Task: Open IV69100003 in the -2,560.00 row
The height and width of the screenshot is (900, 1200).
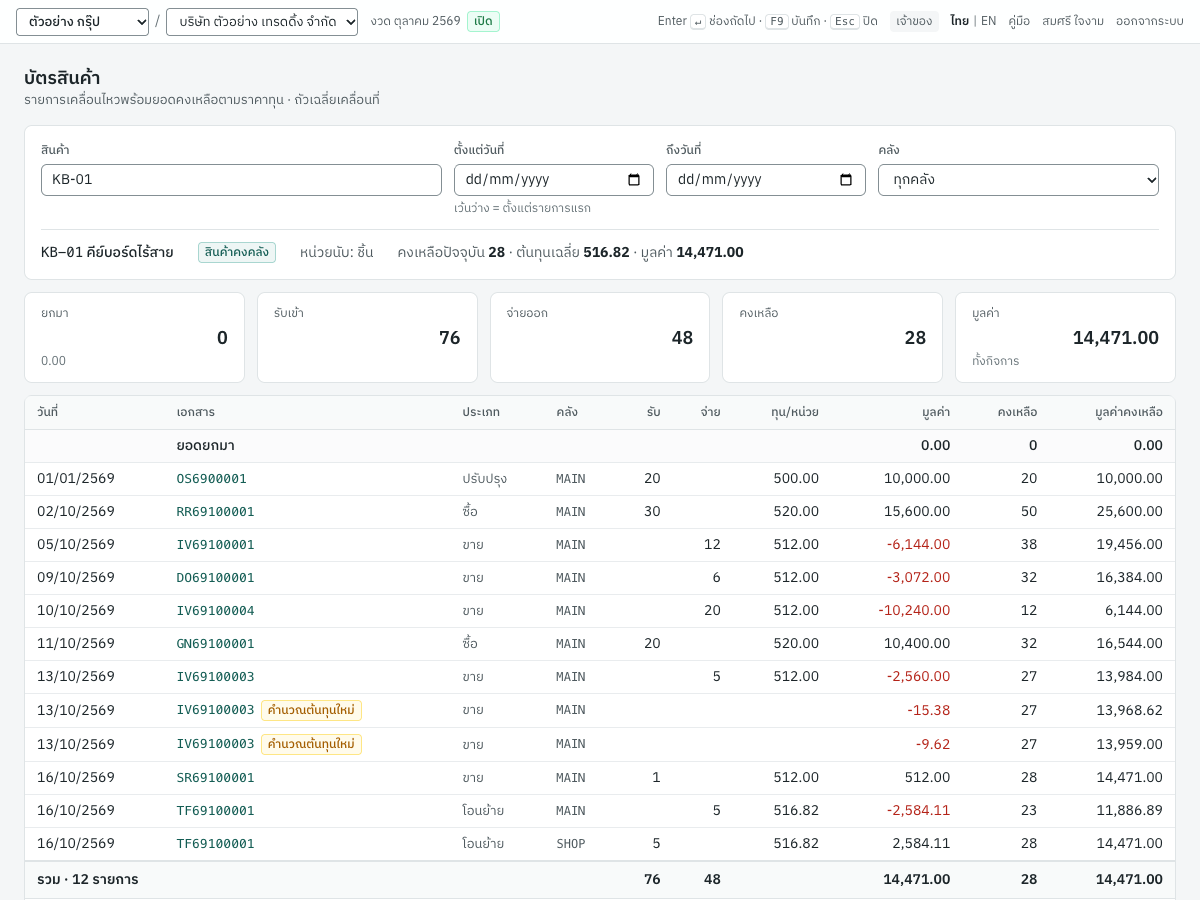Action: (216, 677)
